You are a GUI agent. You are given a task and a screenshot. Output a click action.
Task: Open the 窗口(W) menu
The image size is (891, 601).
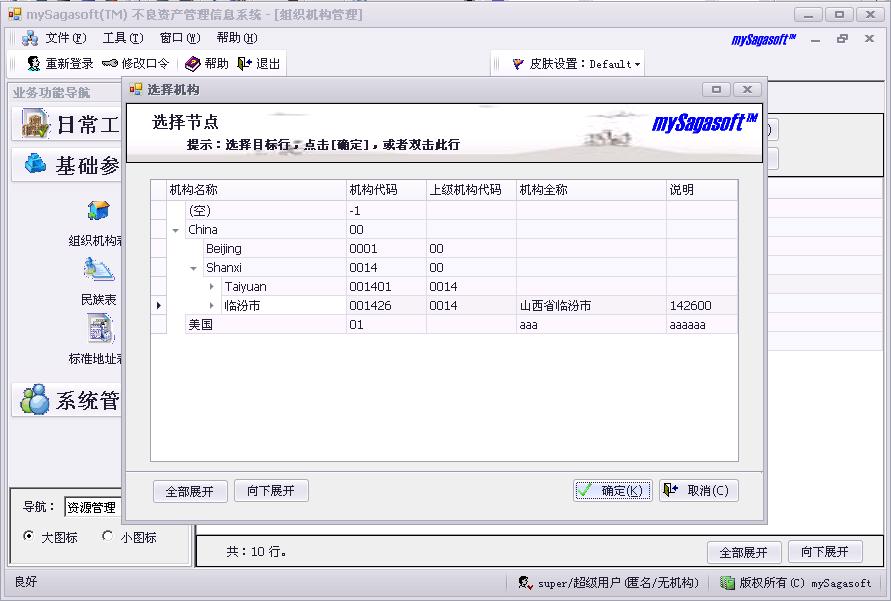pos(180,38)
